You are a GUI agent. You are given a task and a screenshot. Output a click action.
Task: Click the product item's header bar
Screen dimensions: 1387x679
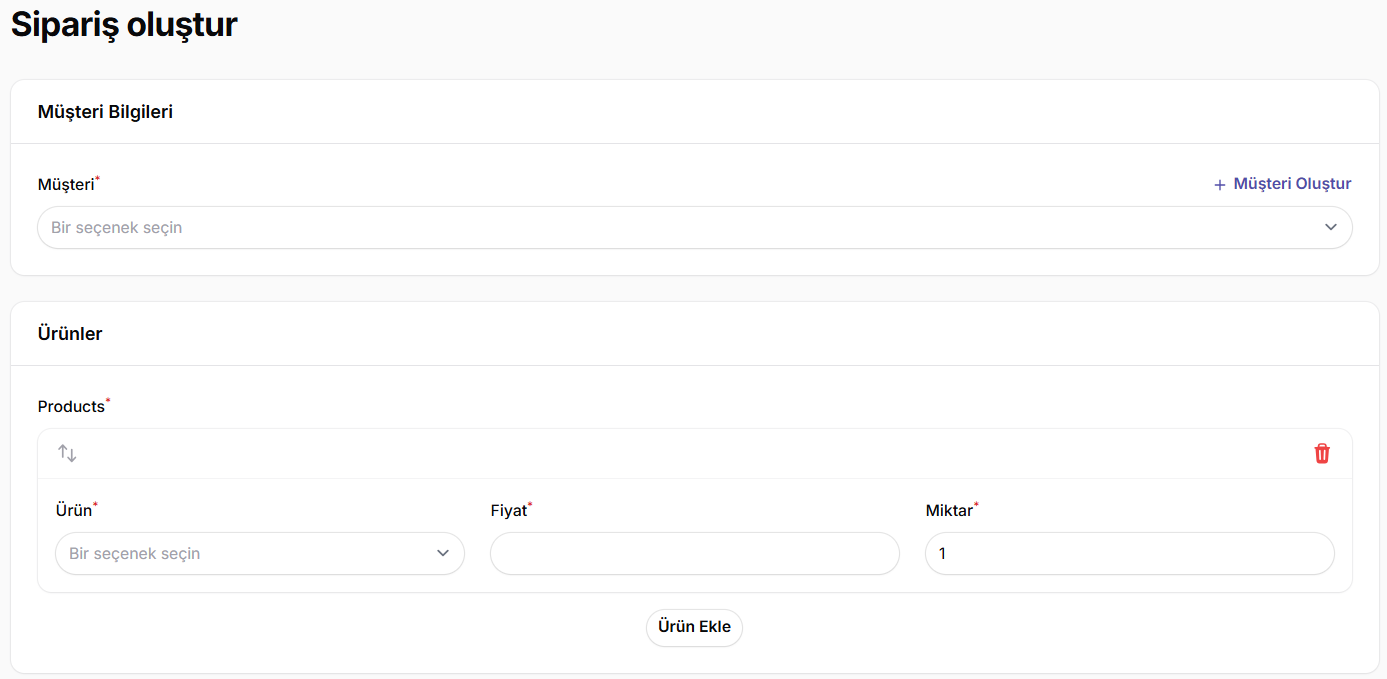(x=695, y=454)
